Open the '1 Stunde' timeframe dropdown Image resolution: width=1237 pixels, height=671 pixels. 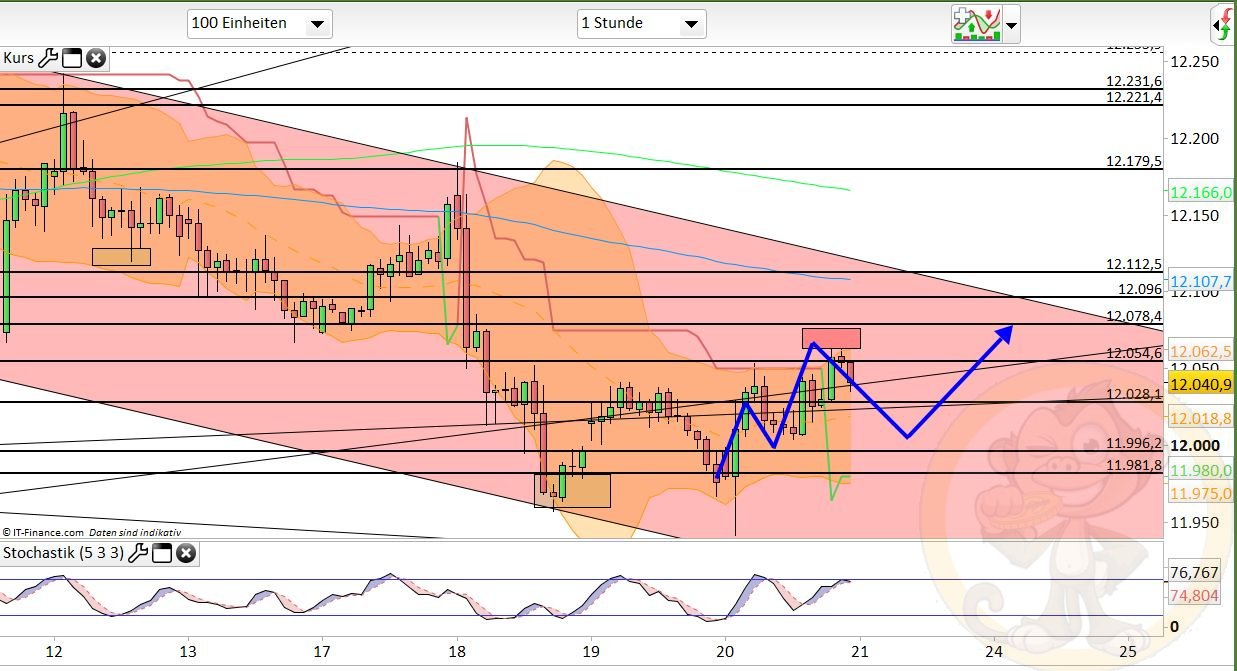pos(642,23)
